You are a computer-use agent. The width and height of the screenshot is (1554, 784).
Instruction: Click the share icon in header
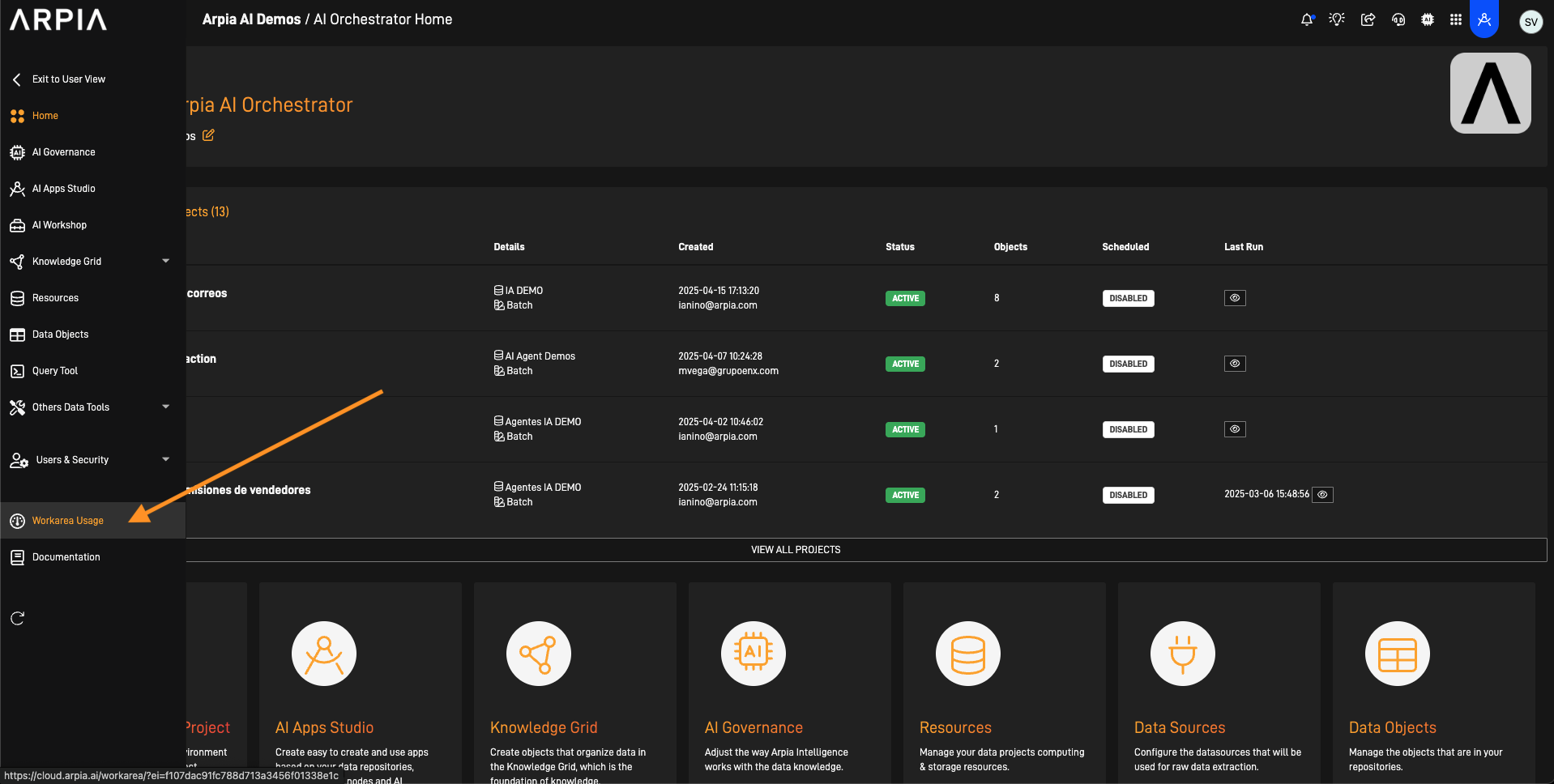pos(1368,19)
